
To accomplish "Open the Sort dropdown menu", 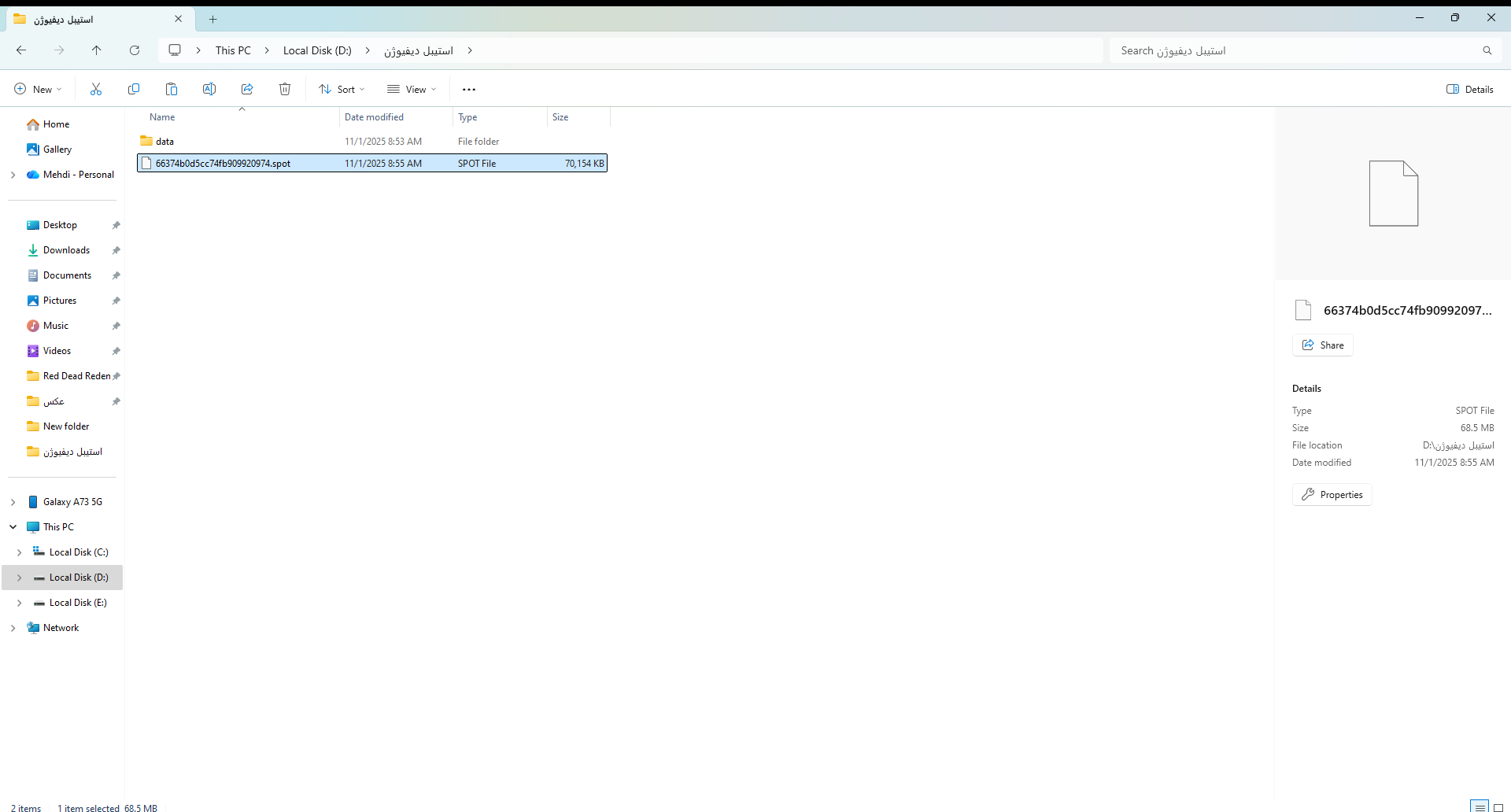I will pyautogui.click(x=342, y=89).
